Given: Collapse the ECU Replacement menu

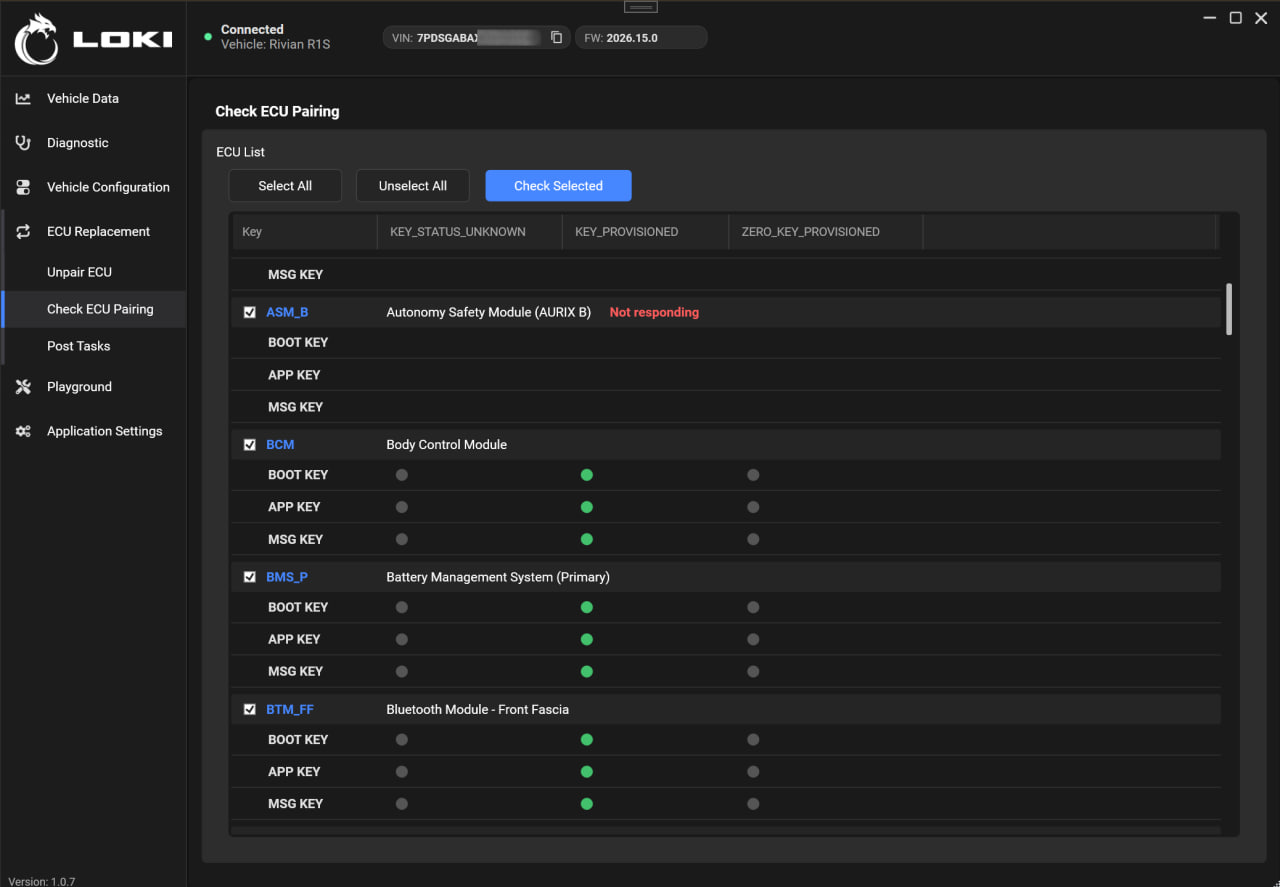Looking at the screenshot, I should coord(93,231).
